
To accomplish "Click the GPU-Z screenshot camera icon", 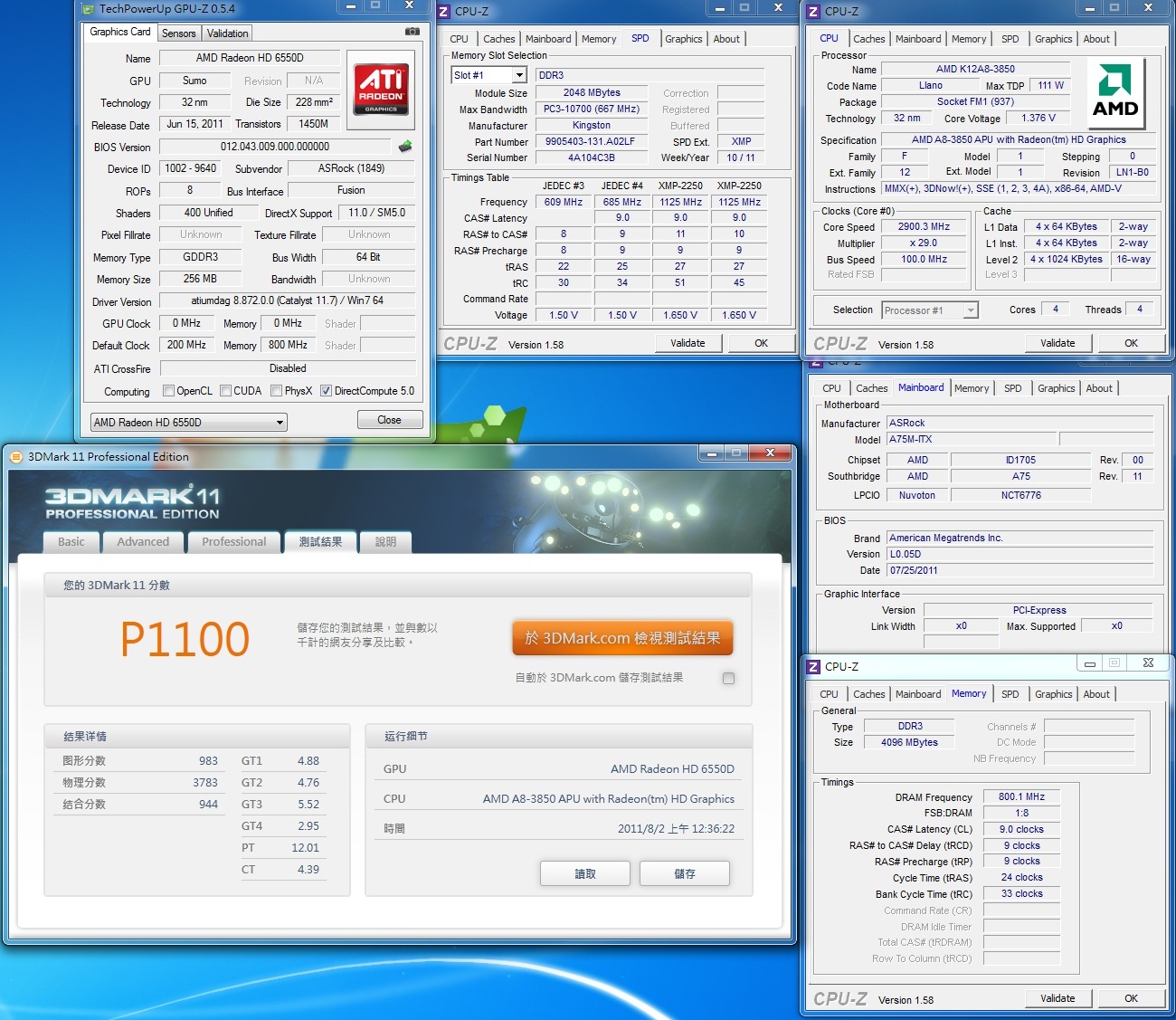I will 413,32.
